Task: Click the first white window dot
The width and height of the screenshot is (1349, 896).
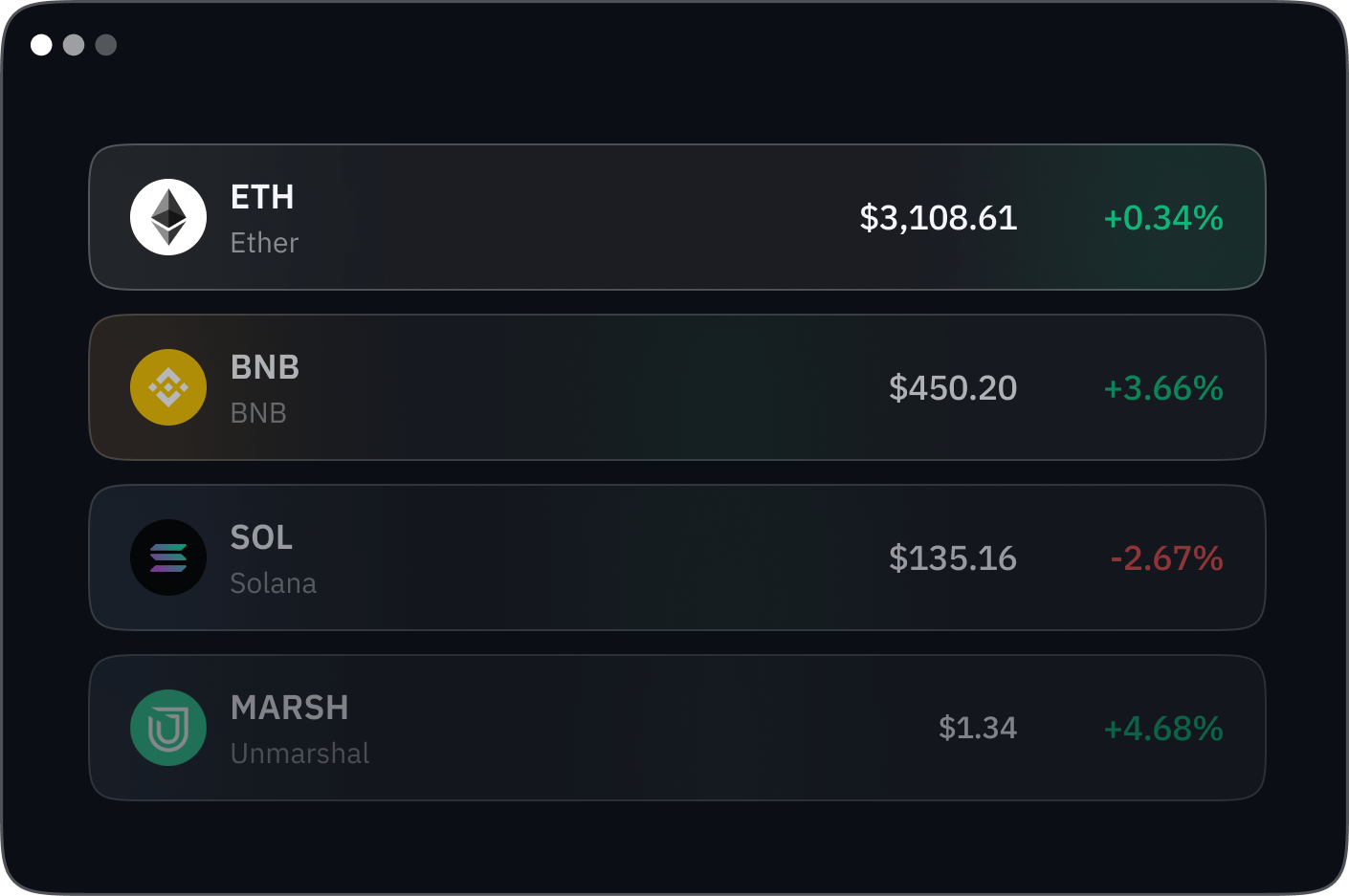Action: [x=41, y=45]
